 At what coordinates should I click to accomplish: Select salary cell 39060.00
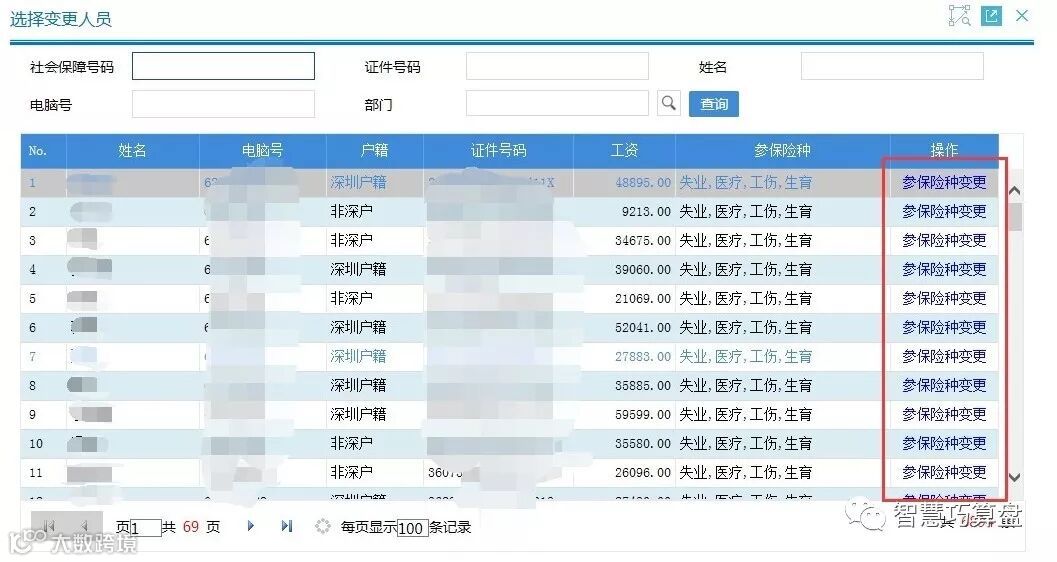[642, 270]
